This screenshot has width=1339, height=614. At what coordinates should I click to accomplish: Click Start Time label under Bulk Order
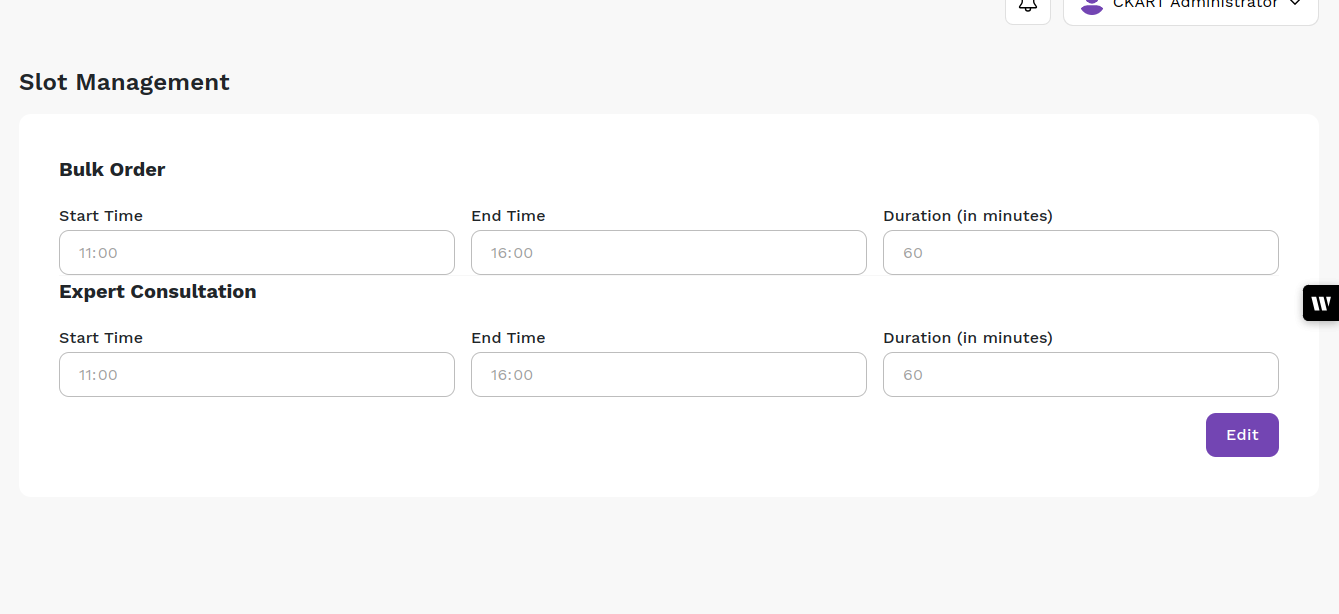coord(101,216)
